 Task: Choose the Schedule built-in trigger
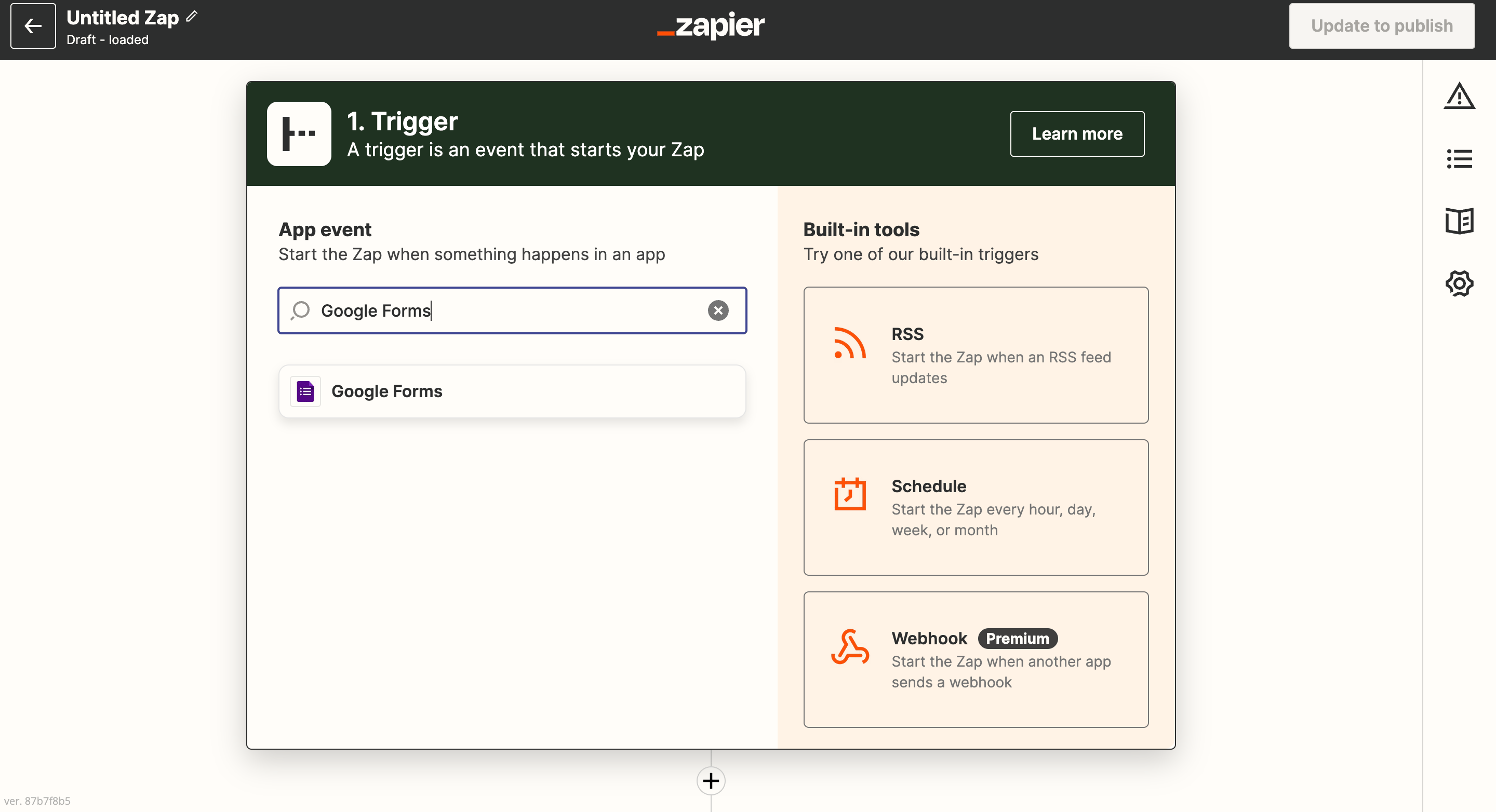(x=976, y=507)
